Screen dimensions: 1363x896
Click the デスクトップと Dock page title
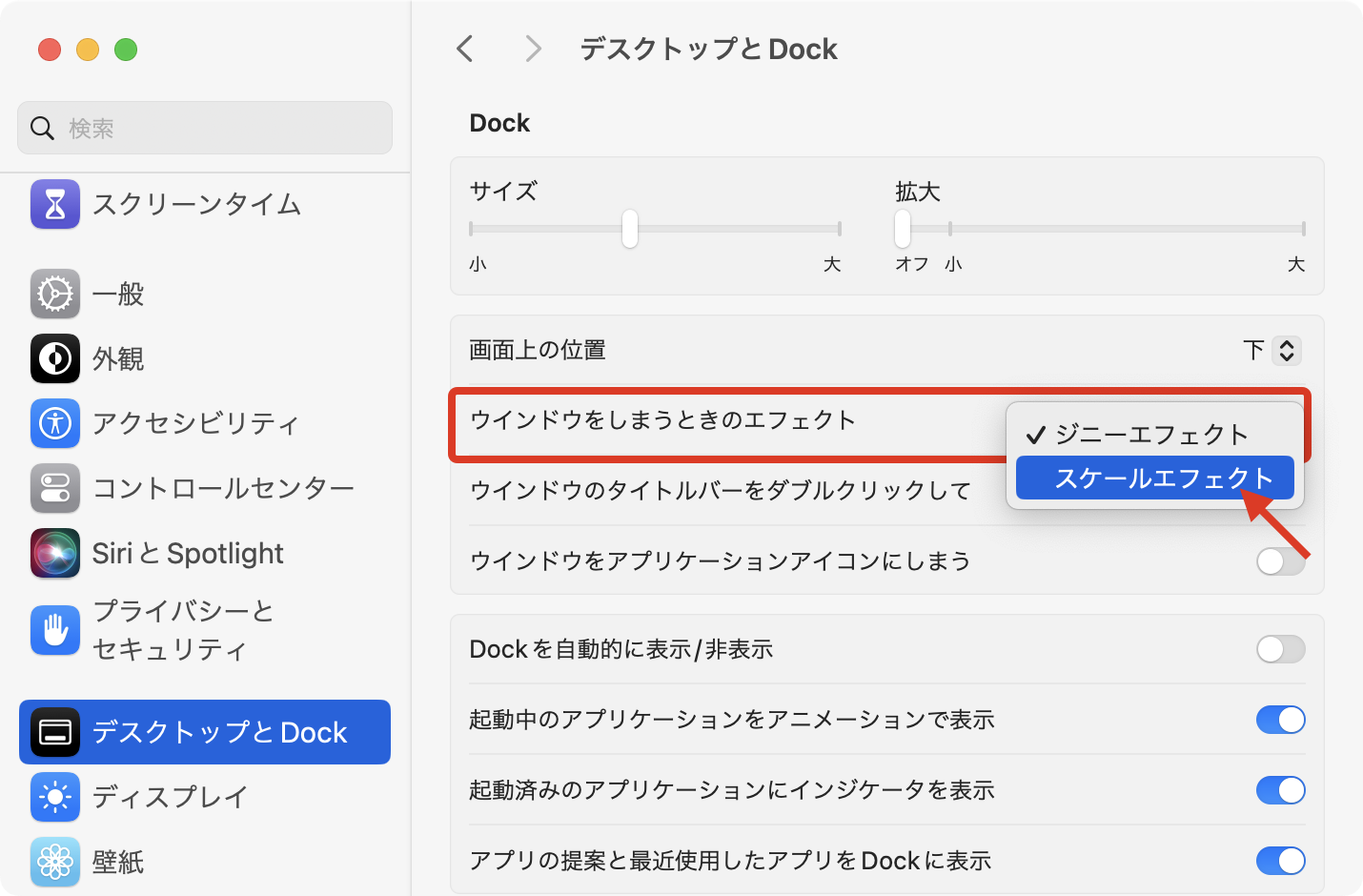coord(708,49)
